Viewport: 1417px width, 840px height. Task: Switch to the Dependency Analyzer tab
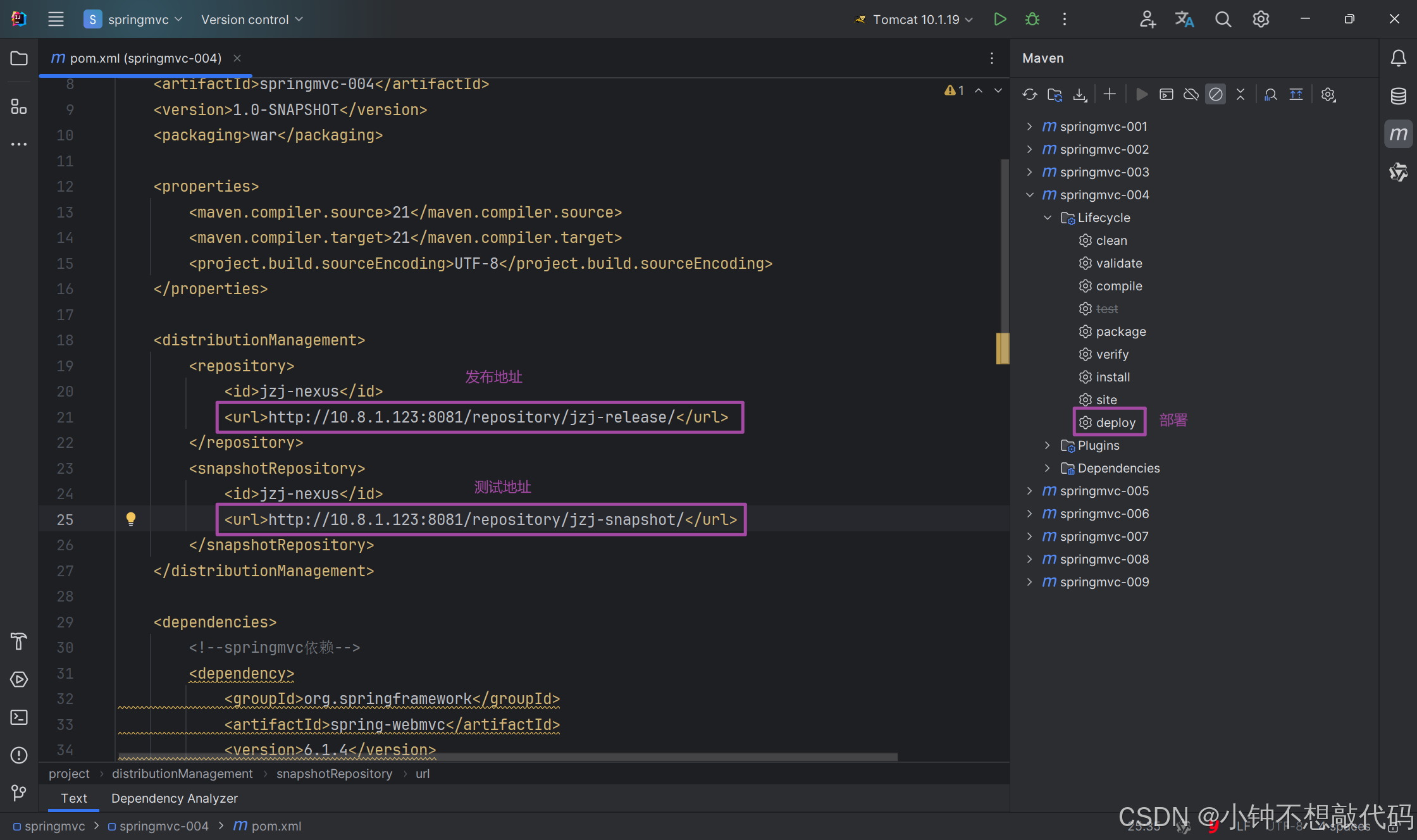click(174, 798)
